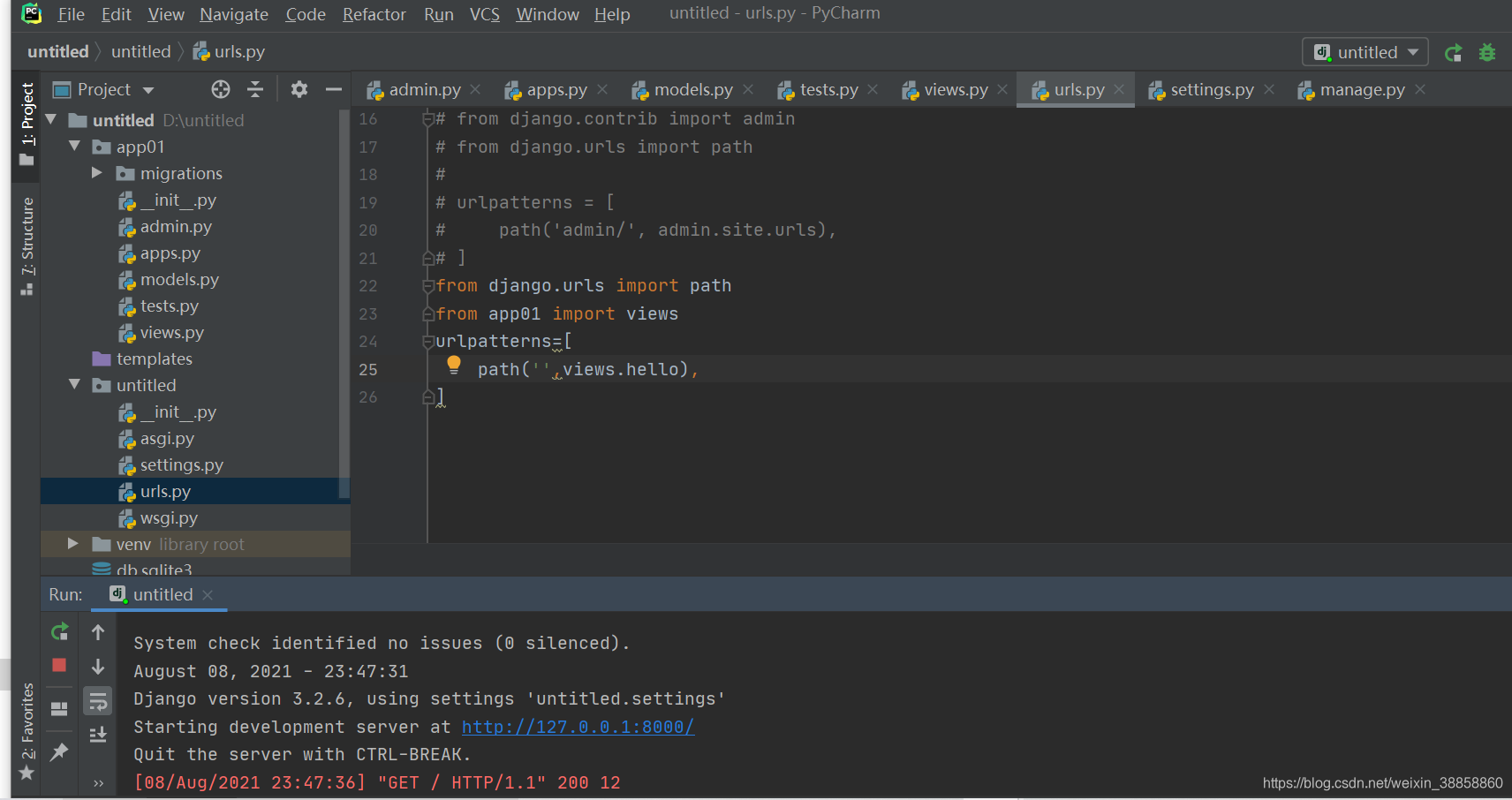The image size is (1512, 800).
Task: Click Collapse All icon in Project panel
Action: (255, 89)
